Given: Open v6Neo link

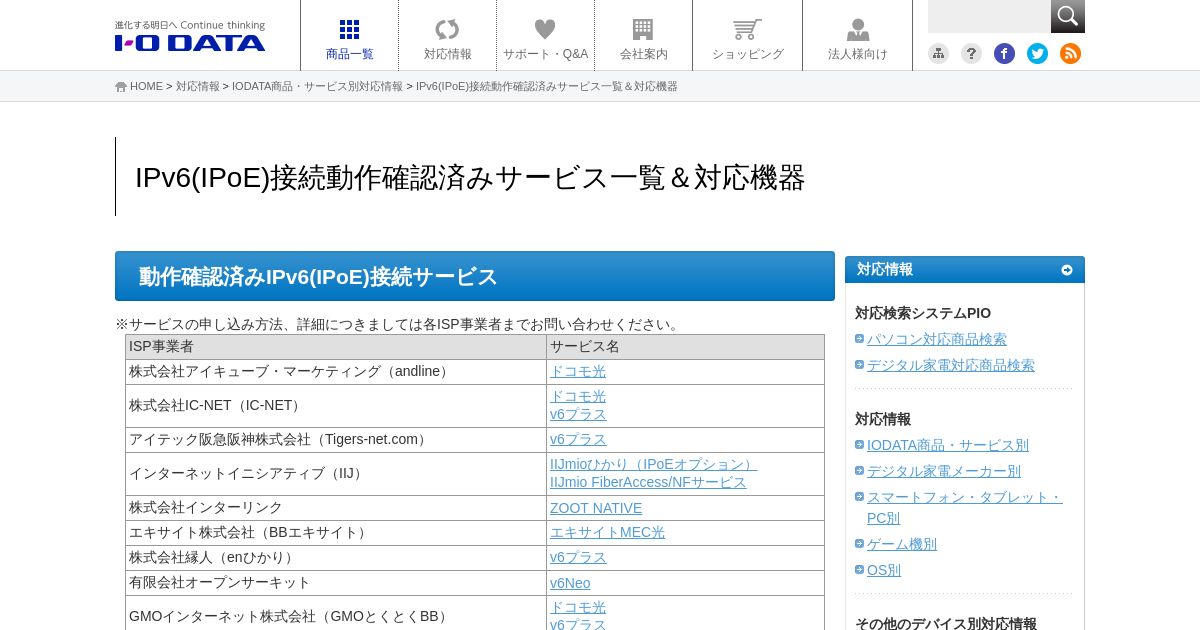Looking at the screenshot, I should coord(570,583).
